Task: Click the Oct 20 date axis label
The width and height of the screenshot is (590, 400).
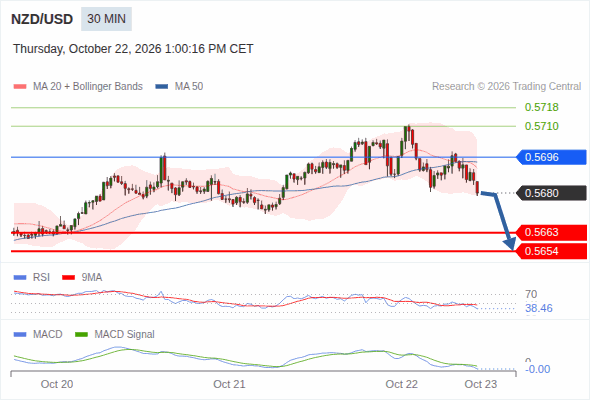Action: pos(57,385)
